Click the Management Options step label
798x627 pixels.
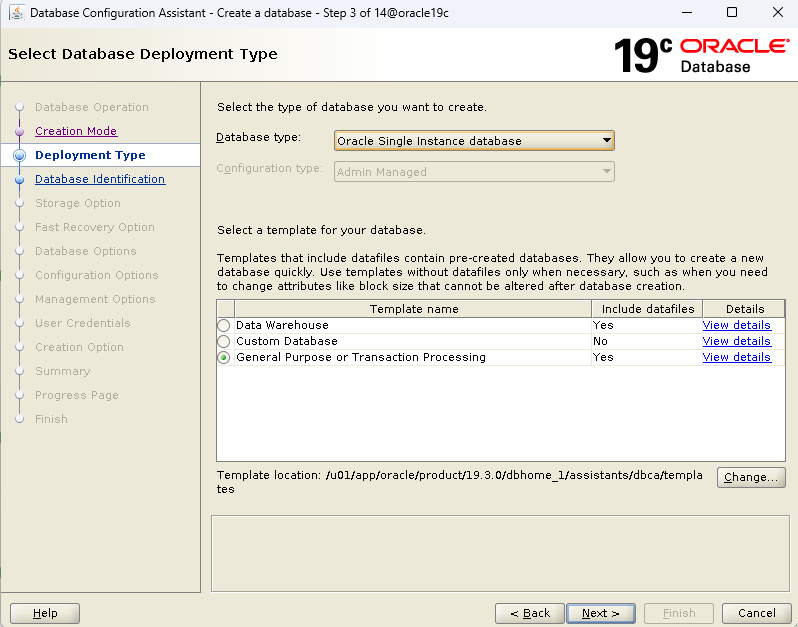pos(95,299)
